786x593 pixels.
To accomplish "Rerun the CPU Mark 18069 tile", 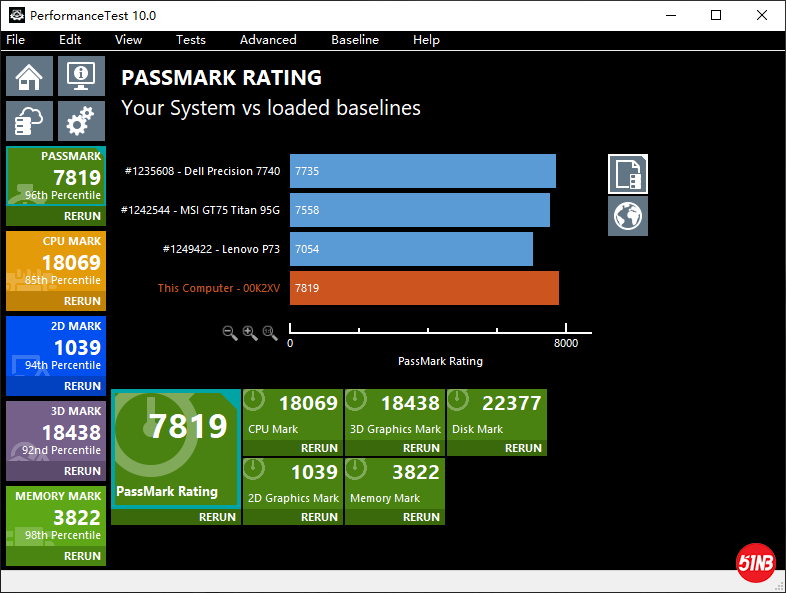I will pos(319,448).
